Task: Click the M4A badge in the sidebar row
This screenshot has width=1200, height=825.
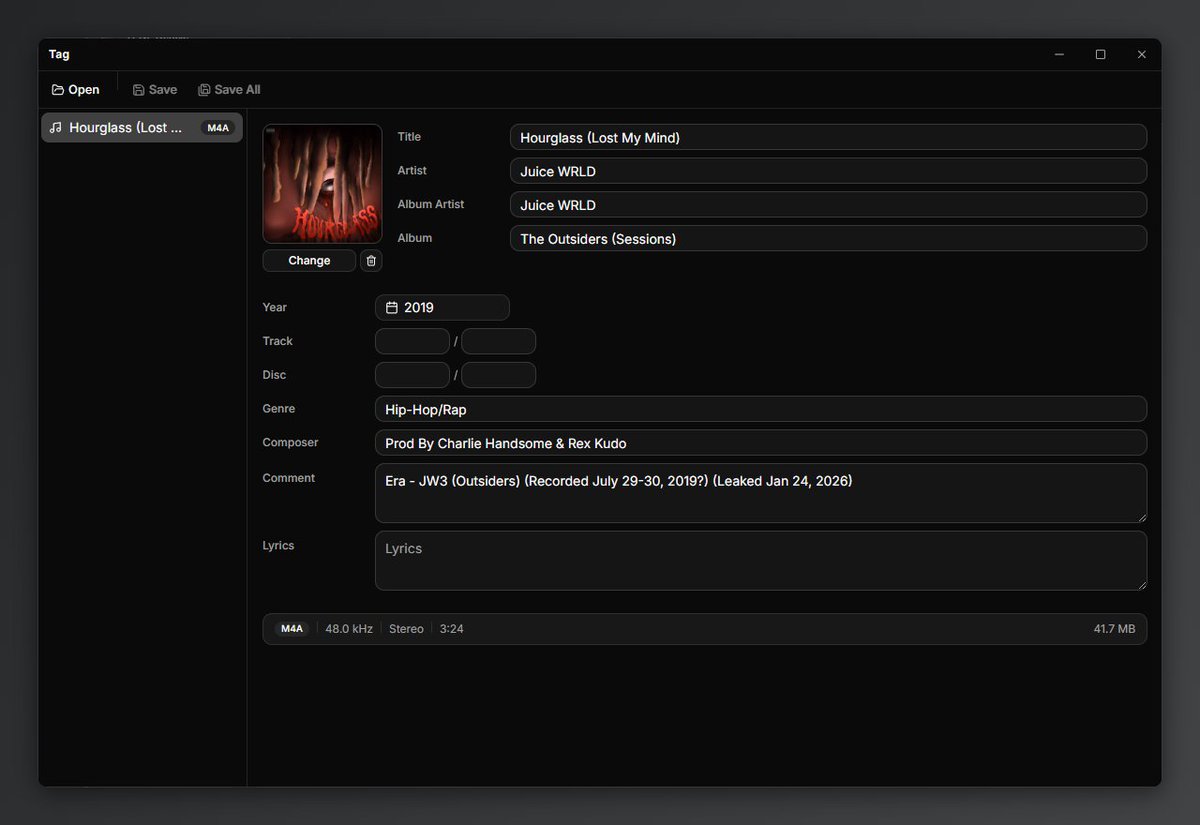Action: tap(218, 128)
